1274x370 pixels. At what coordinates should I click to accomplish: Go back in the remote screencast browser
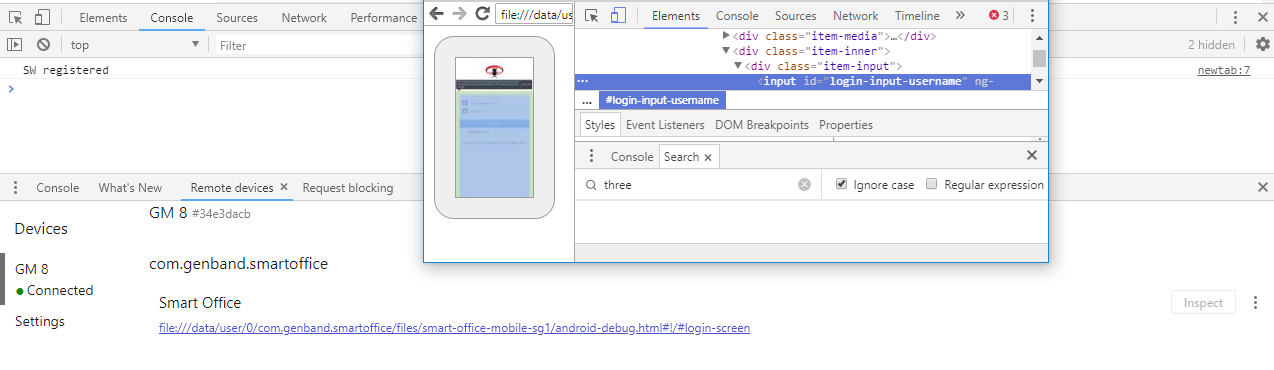point(436,14)
